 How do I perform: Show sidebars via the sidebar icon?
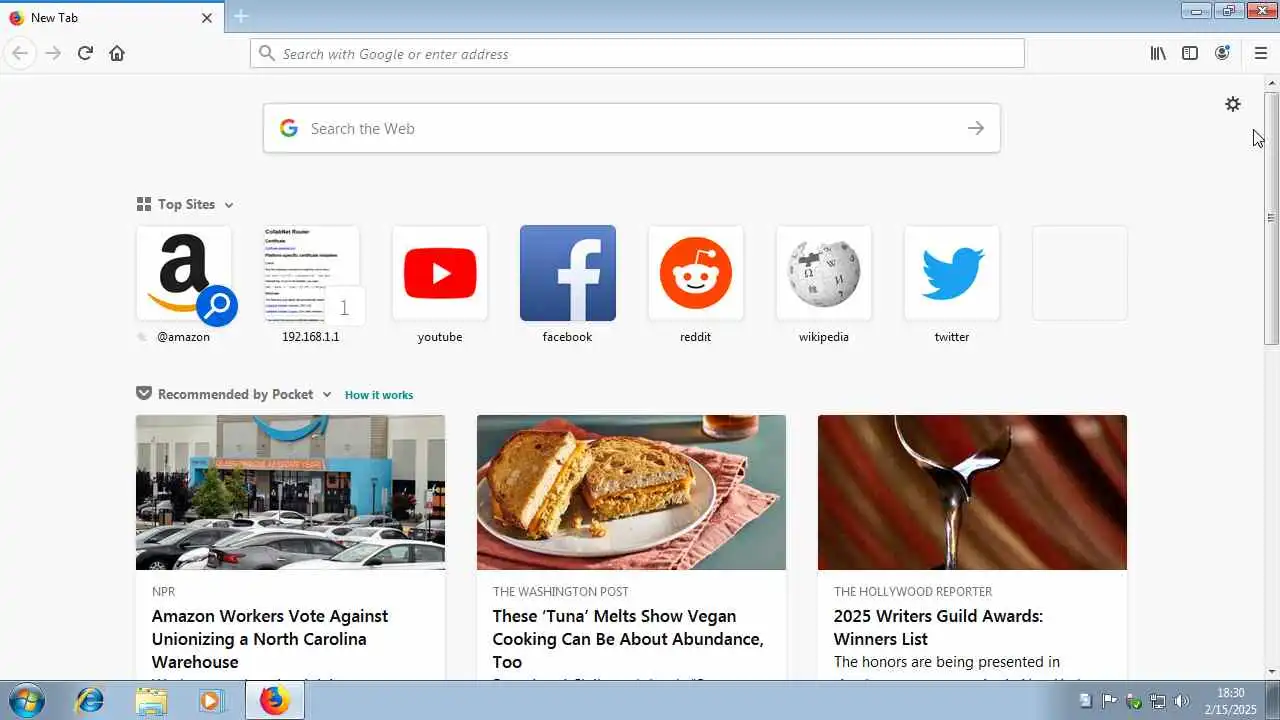[x=1190, y=53]
